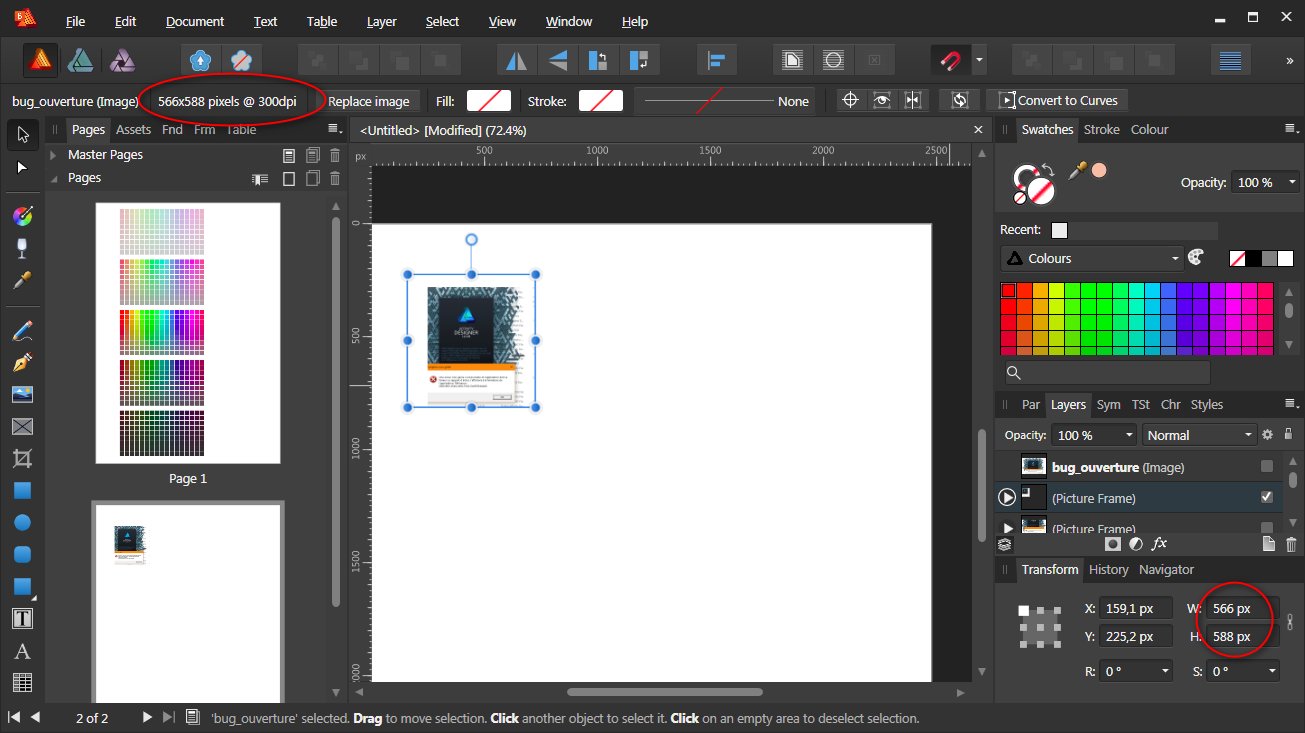The height and width of the screenshot is (733, 1305).
Task: Select the Page 1 thumbnail
Action: [x=188, y=333]
